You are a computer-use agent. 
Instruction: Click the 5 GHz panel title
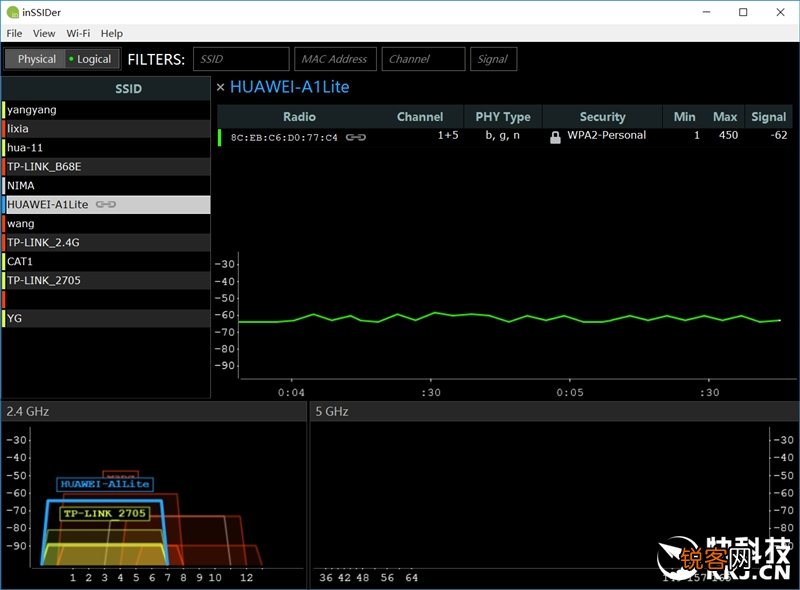coord(332,411)
